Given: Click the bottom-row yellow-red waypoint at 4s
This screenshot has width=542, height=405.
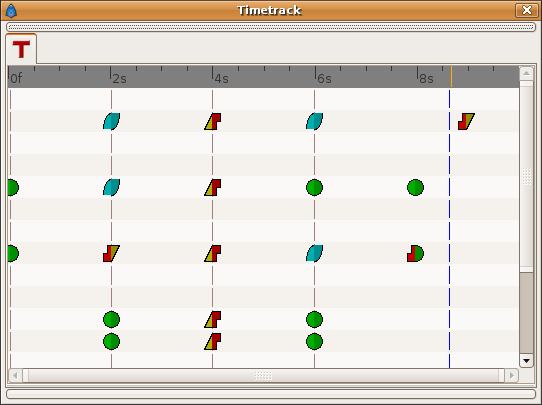Looking at the screenshot, I should (x=213, y=342).
